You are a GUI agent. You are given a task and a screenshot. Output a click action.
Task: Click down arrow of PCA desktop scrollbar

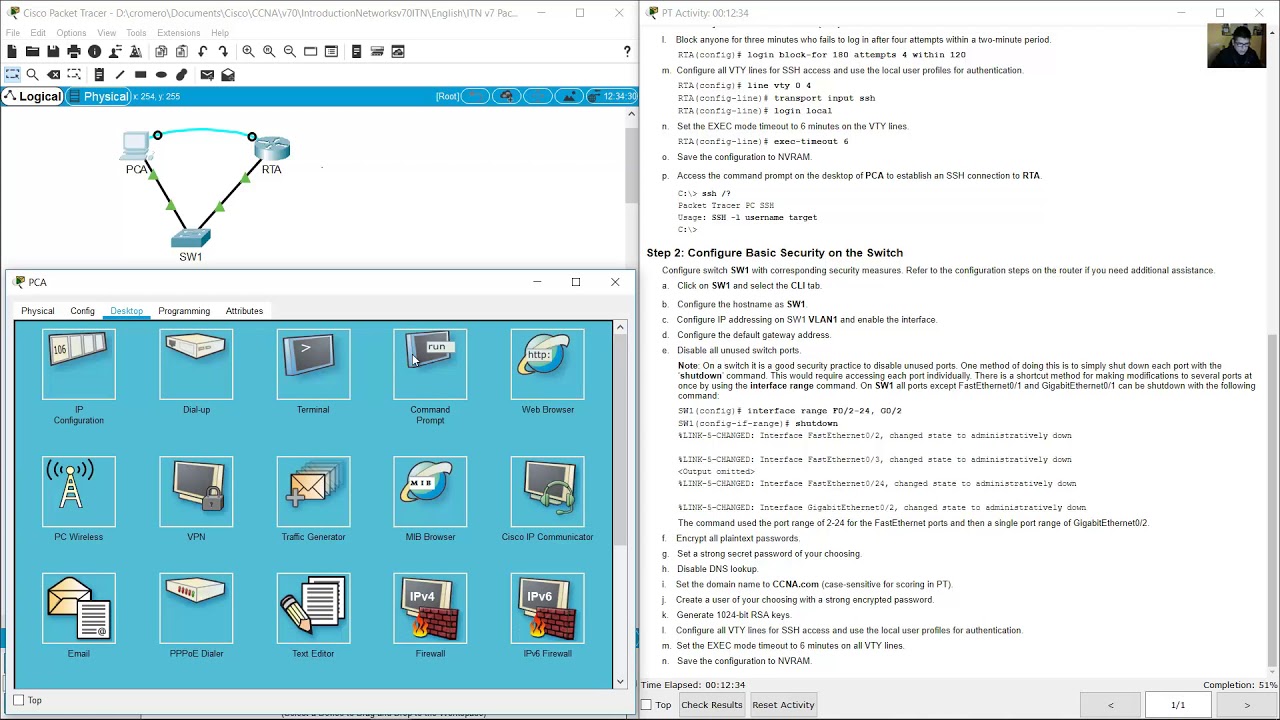[x=620, y=682]
